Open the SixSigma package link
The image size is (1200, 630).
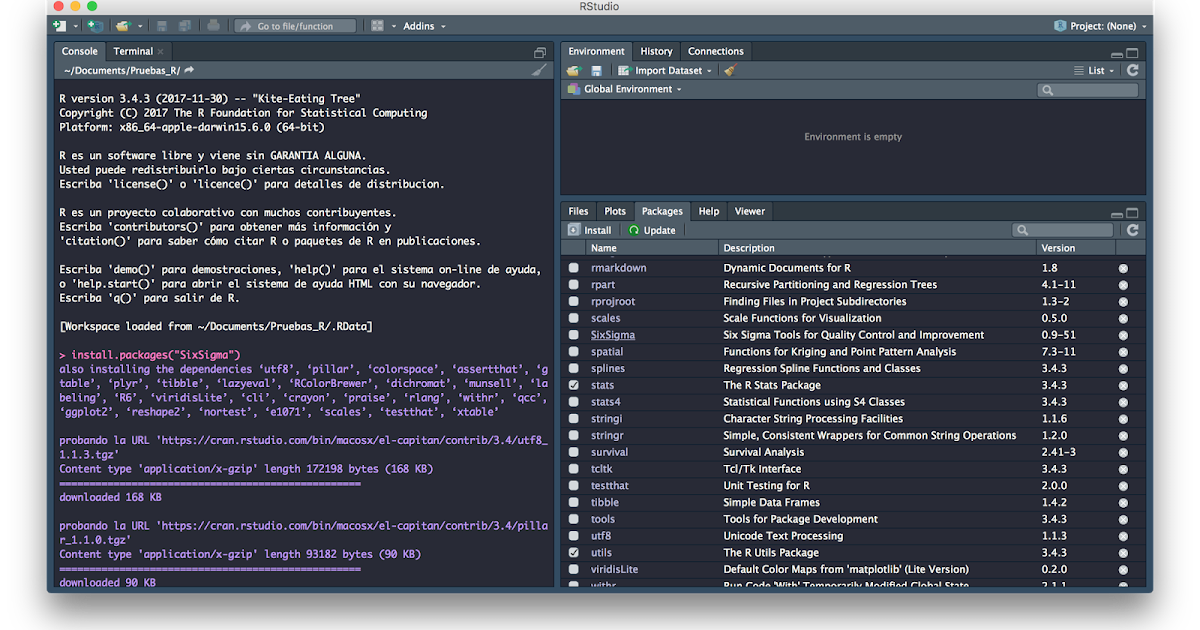click(x=612, y=335)
